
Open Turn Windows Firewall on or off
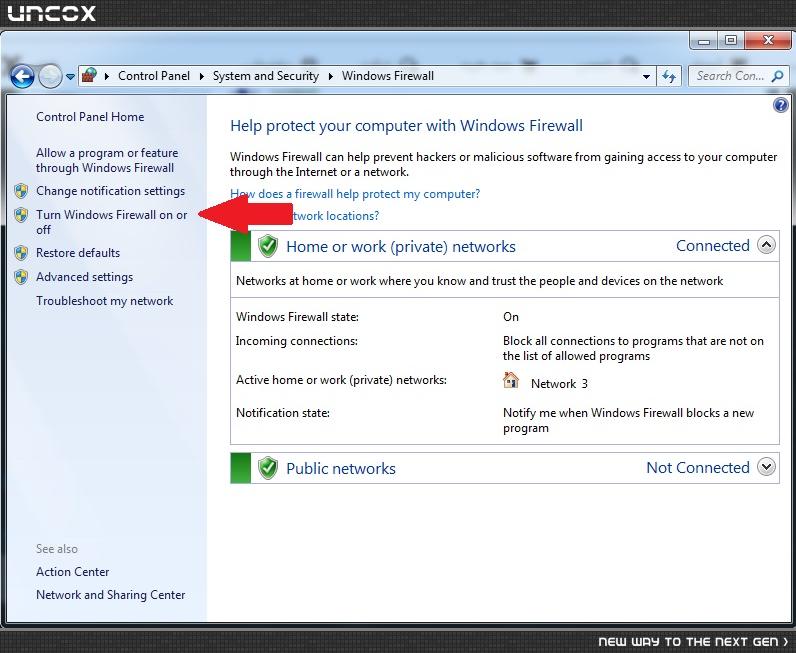[112, 222]
